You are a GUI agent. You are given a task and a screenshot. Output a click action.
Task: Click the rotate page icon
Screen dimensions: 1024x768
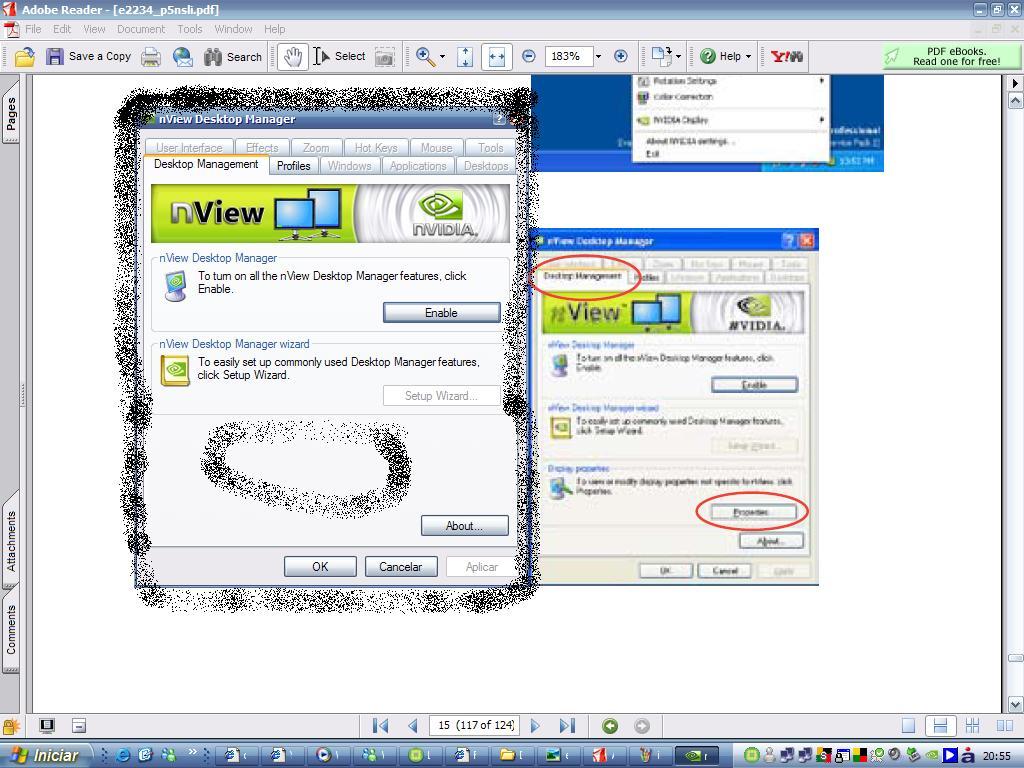coord(662,57)
